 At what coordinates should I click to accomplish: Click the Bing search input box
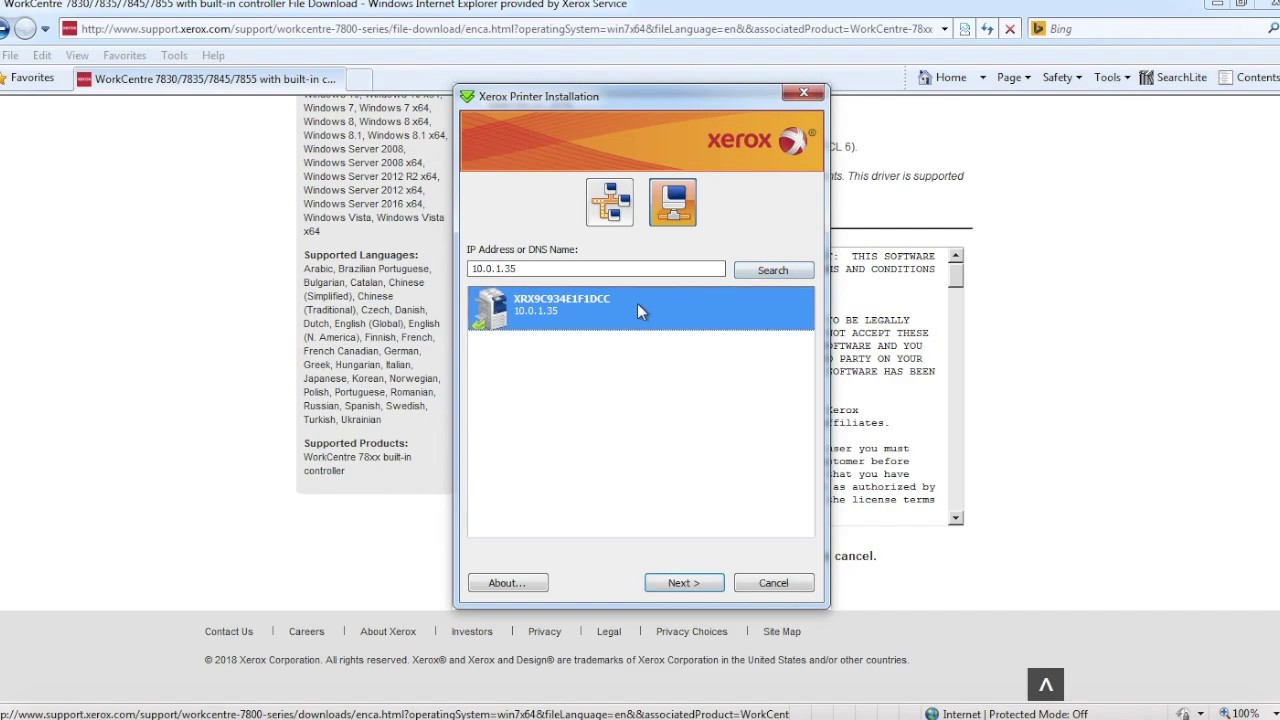[x=1155, y=29]
